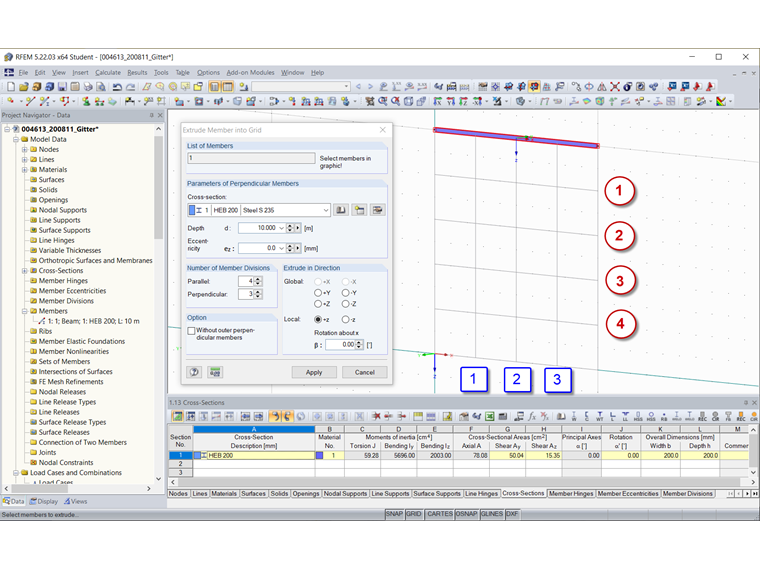This screenshot has width=760, height=570.
Task: Click the New Line tool icon
Action: [30, 101]
